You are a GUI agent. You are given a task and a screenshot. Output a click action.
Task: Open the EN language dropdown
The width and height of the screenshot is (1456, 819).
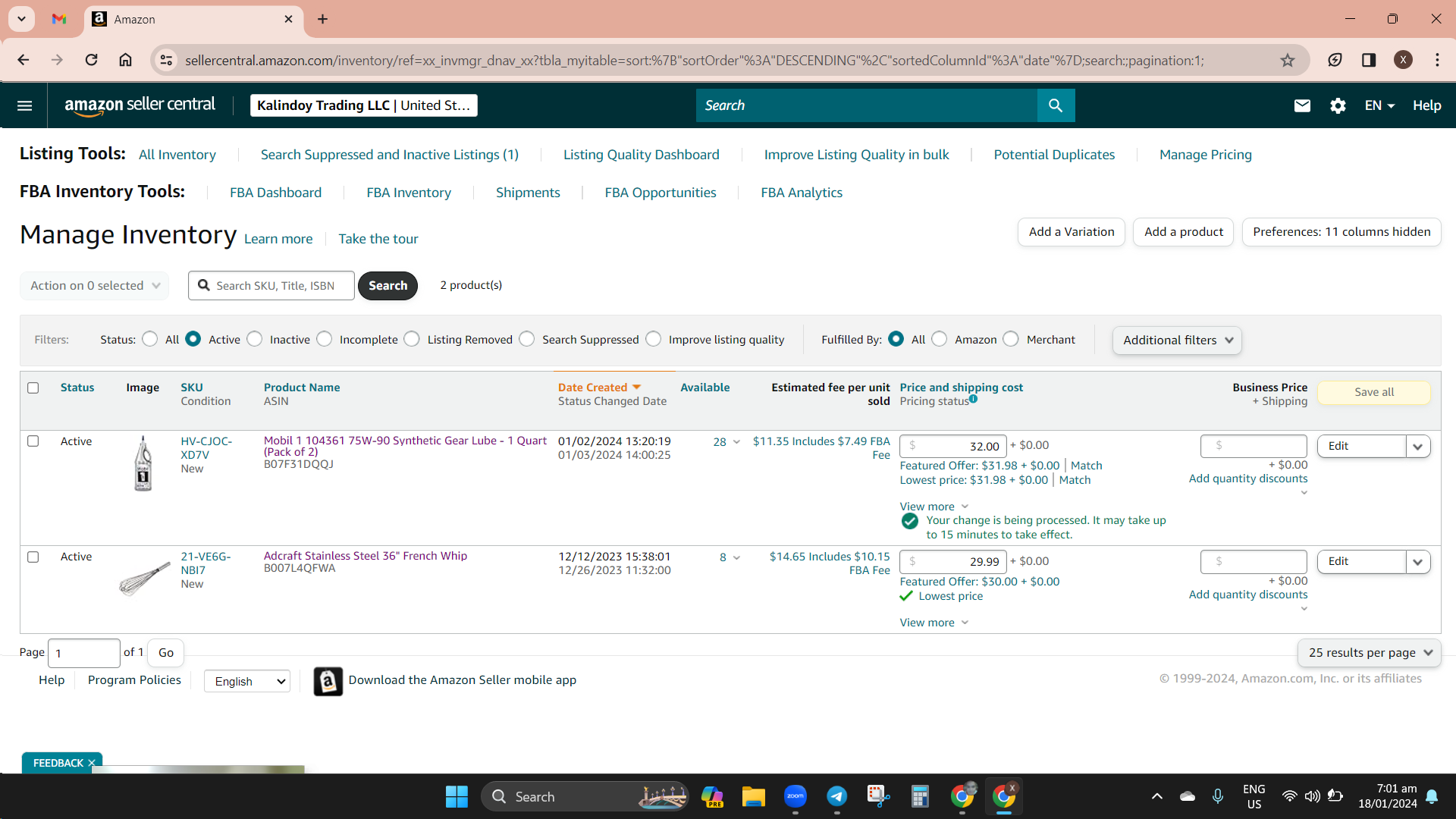click(1379, 105)
